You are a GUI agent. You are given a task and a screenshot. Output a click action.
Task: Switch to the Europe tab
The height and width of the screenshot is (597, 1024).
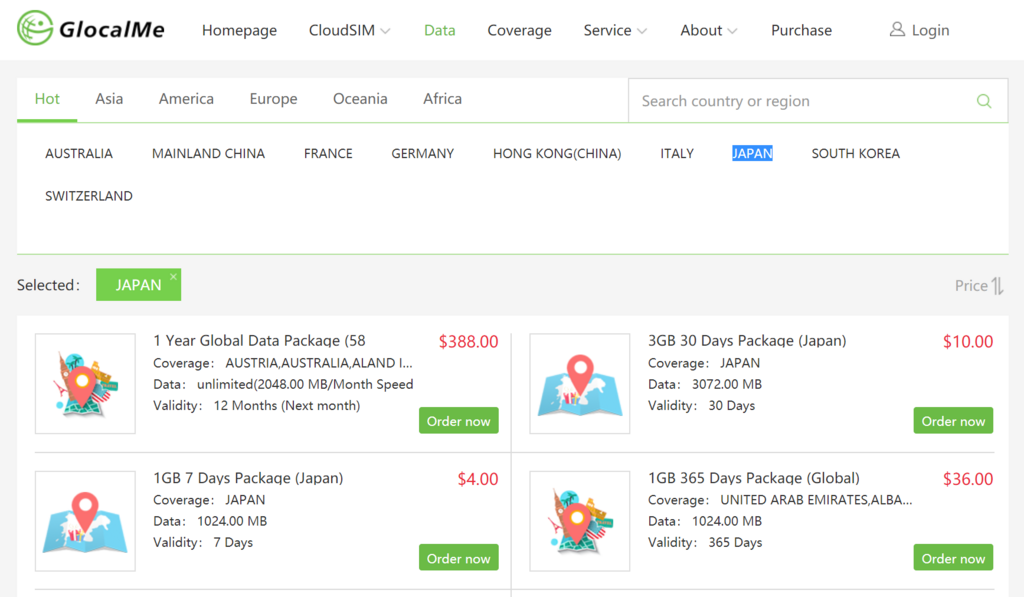coord(273,99)
